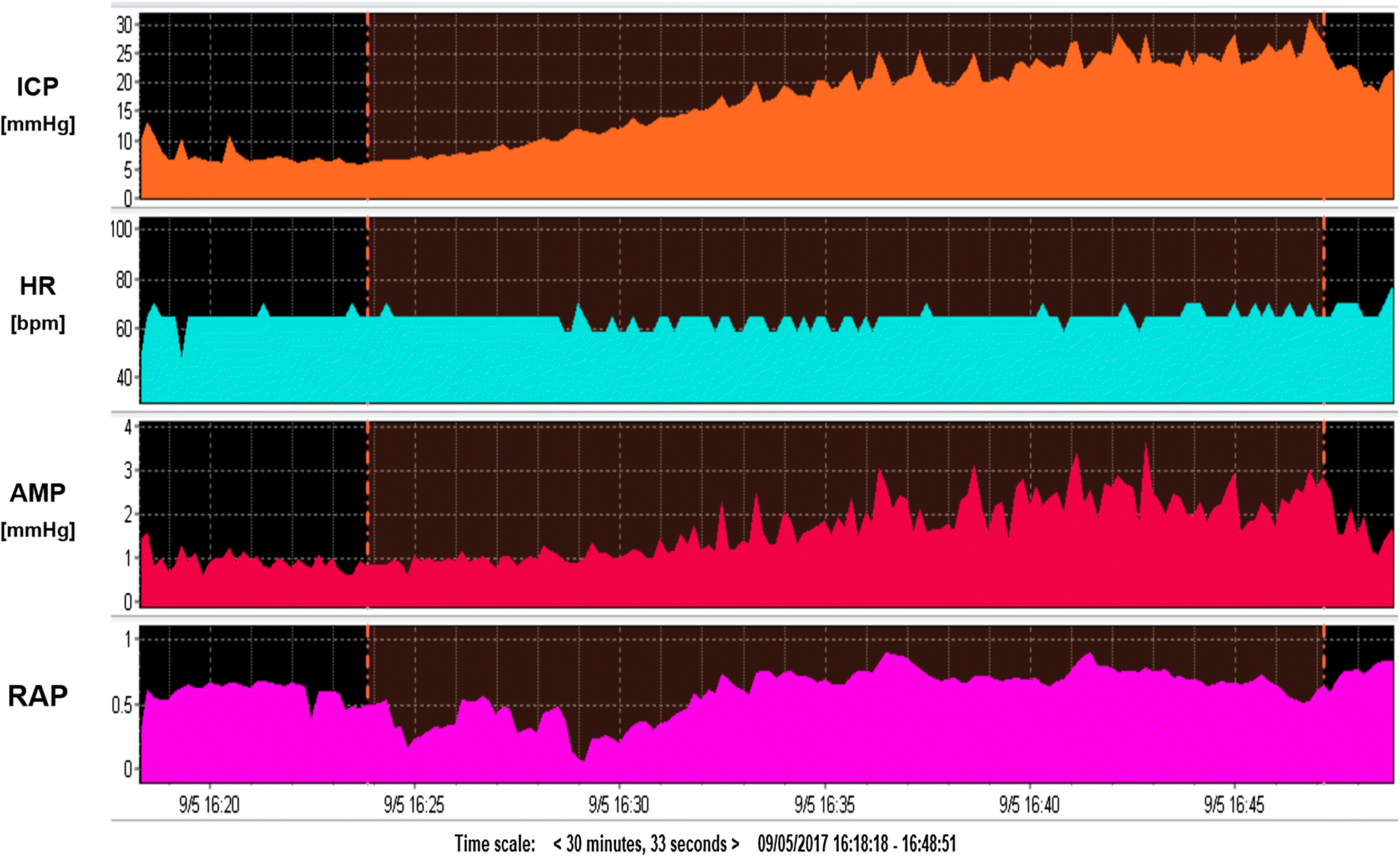
Task: Select the '30 minutes, 33 seconds' duration text
Action: [x=646, y=844]
